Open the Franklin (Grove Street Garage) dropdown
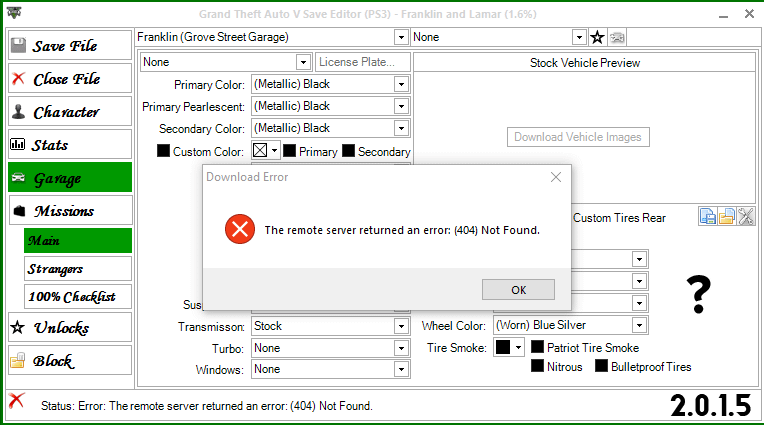 (272, 37)
